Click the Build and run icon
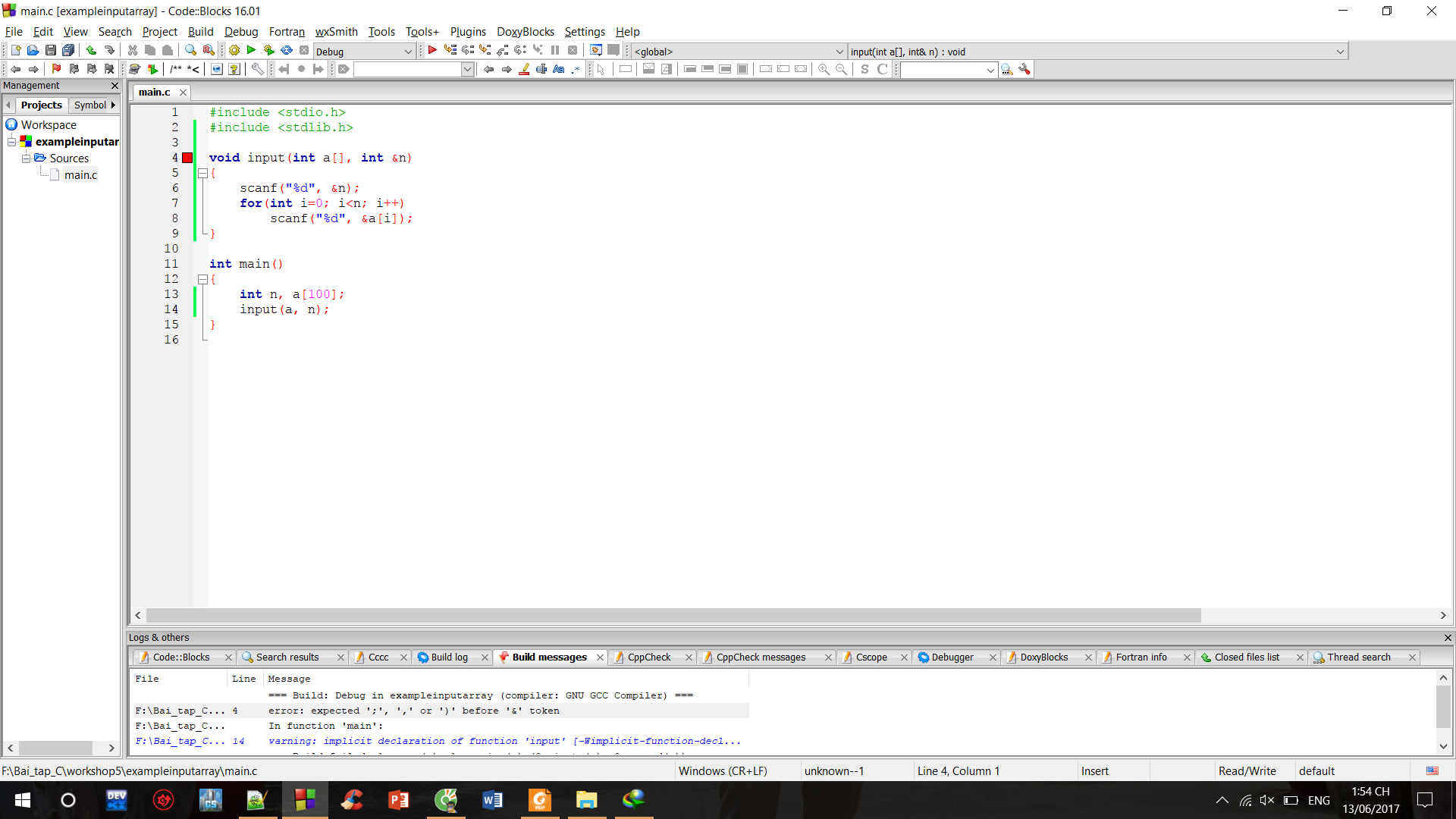This screenshot has height=819, width=1456. pyautogui.click(x=269, y=50)
